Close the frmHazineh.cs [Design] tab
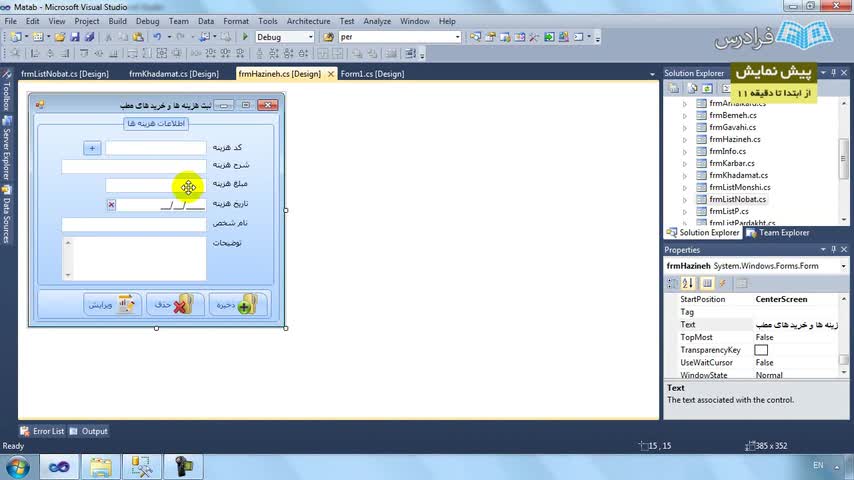The width and height of the screenshot is (854, 480). tap(331, 74)
